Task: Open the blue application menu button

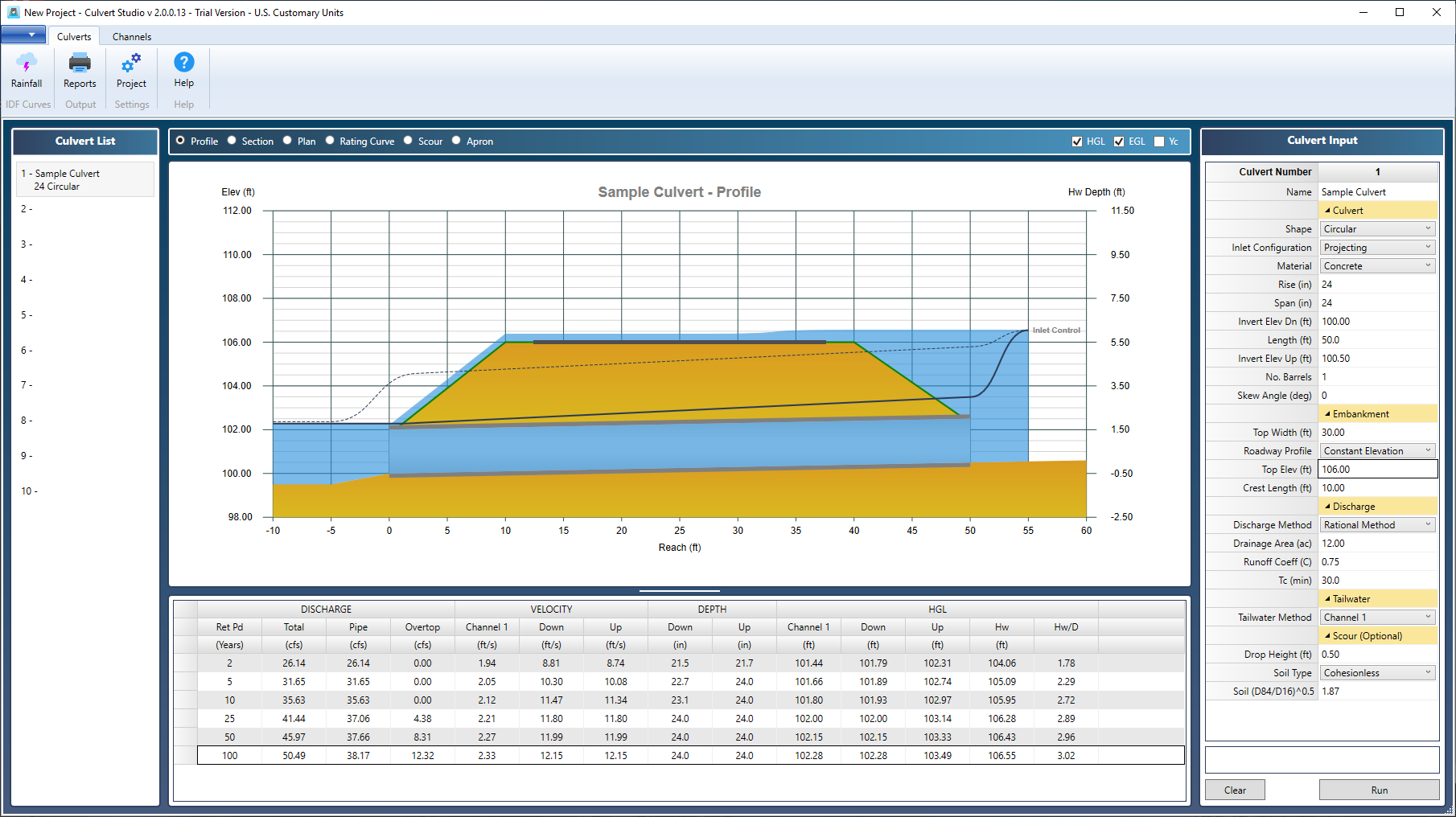Action: click(x=23, y=35)
